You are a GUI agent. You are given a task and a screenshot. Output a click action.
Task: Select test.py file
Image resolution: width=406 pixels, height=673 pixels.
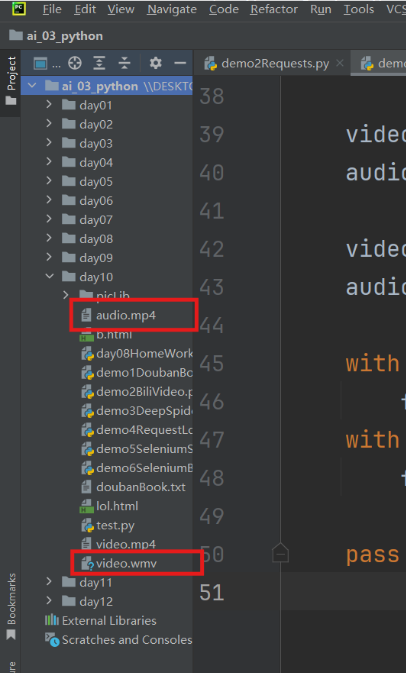[115, 525]
